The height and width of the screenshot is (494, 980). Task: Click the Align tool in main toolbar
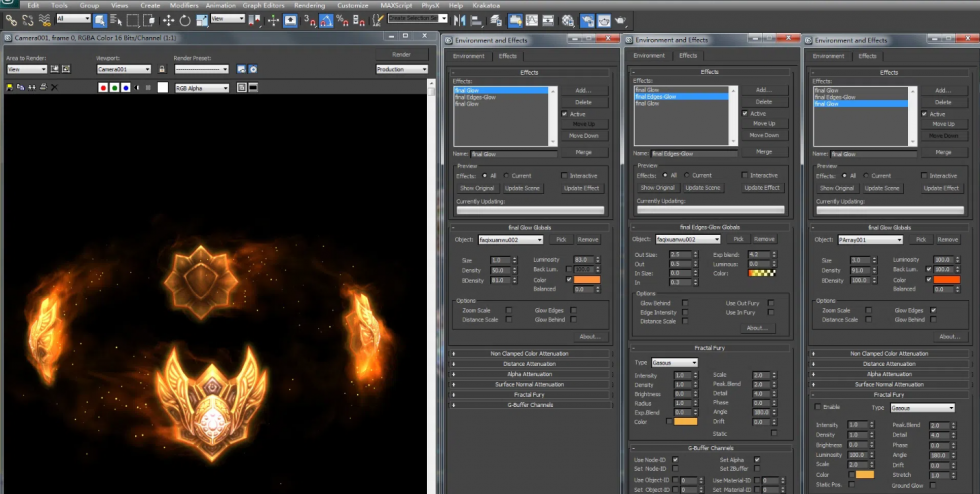476,20
